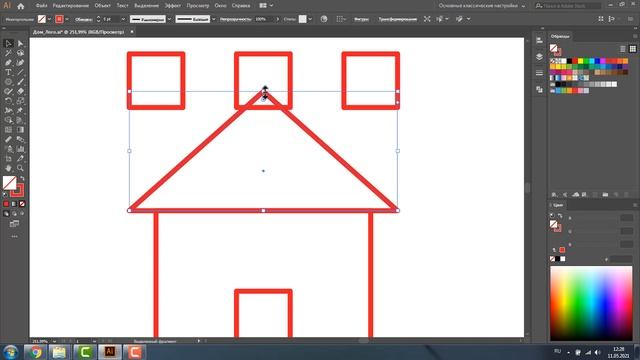Image resolution: width=640 pixels, height=360 pixels.
Task: Select the Magic Wand tool
Action: [8, 53]
